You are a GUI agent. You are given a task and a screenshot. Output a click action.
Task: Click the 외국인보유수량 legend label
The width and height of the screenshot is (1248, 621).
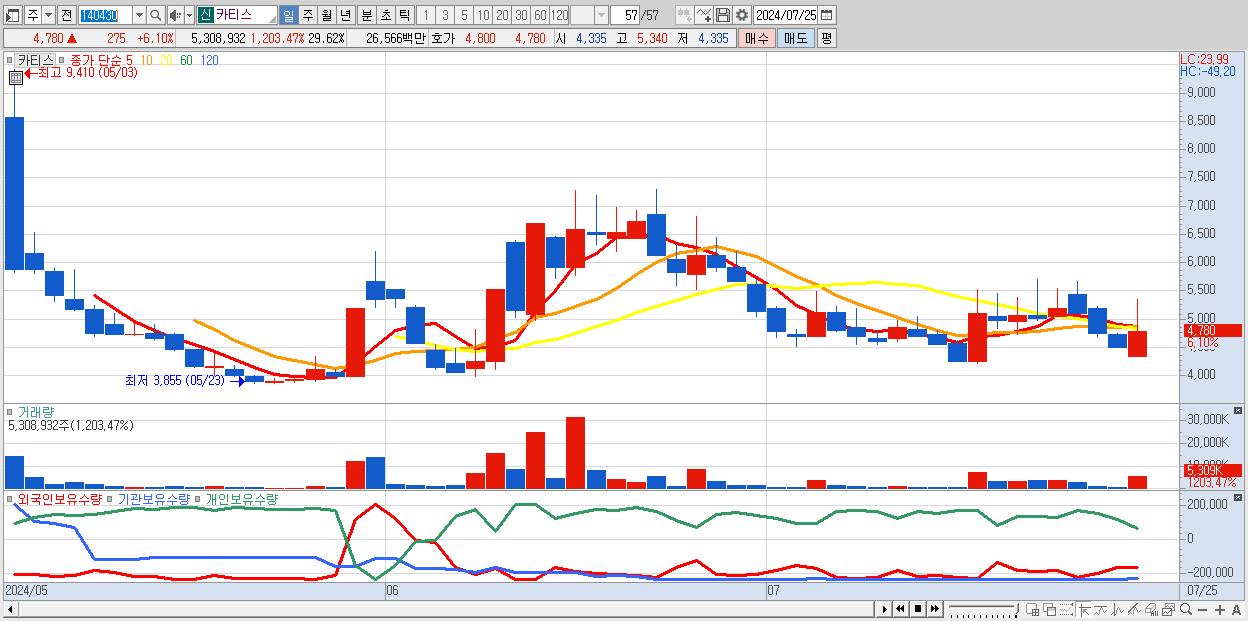60,498
